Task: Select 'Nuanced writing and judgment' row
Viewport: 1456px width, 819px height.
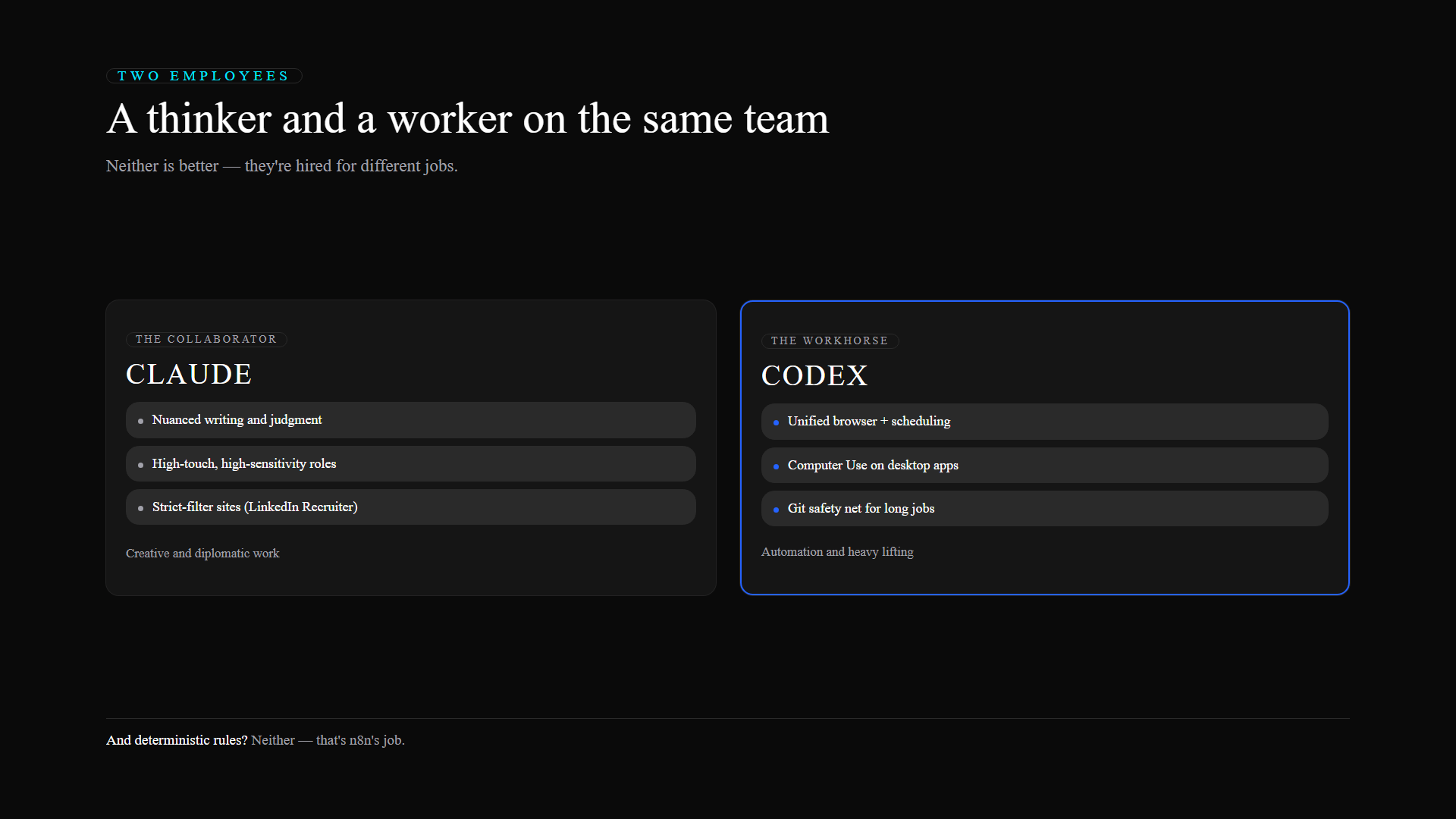Action: tap(411, 420)
